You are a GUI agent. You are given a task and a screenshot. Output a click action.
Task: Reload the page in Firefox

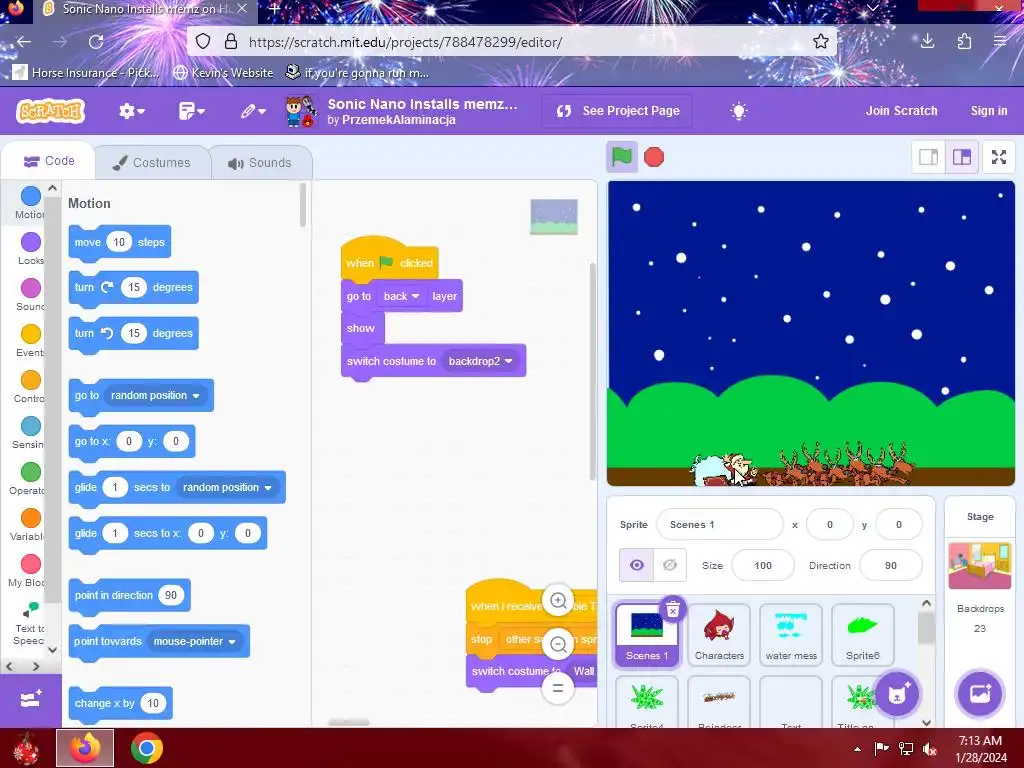click(x=96, y=42)
